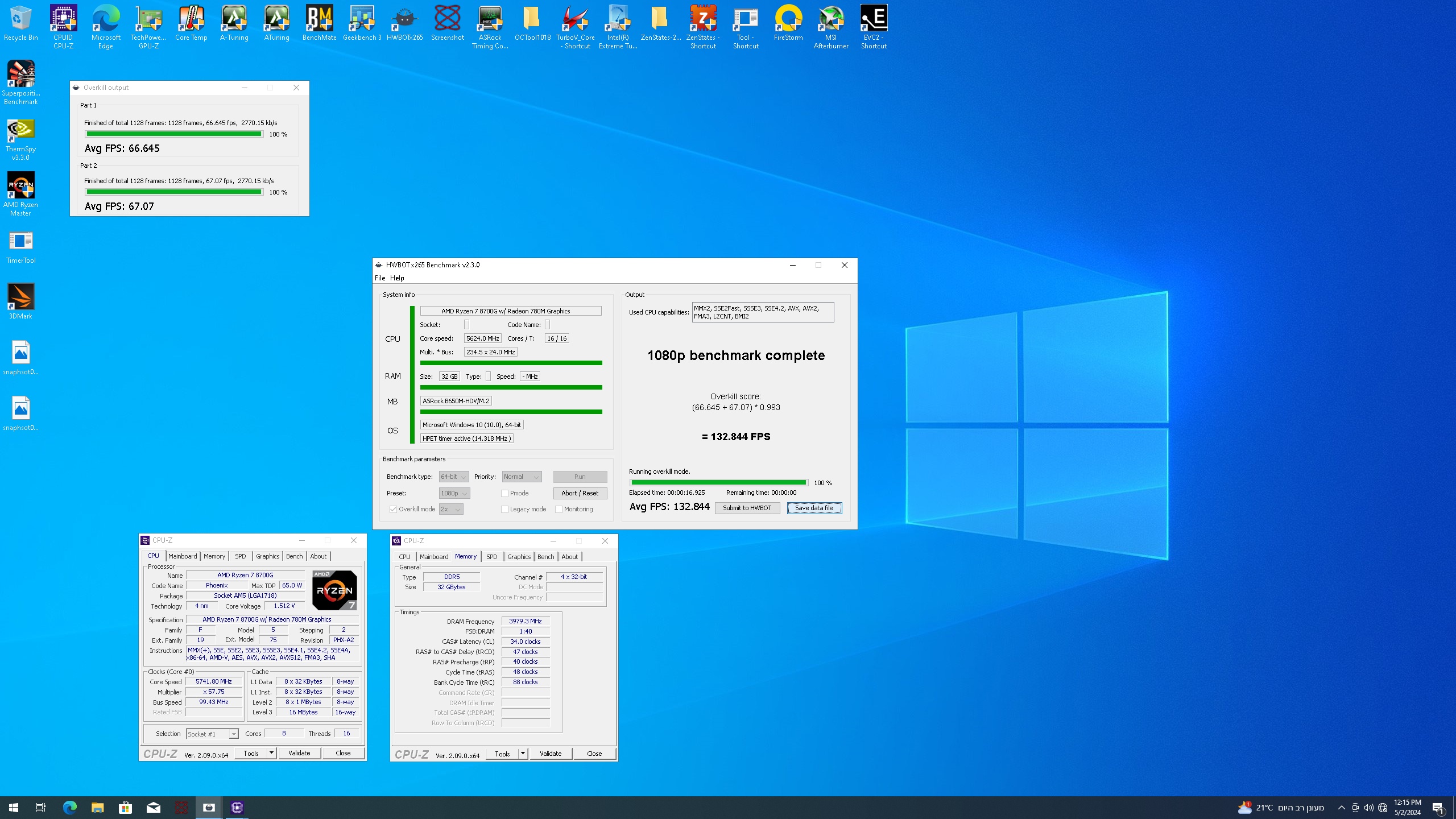This screenshot has height=819, width=1456.
Task: Open the ATuning desktop icon
Action: tap(276, 23)
